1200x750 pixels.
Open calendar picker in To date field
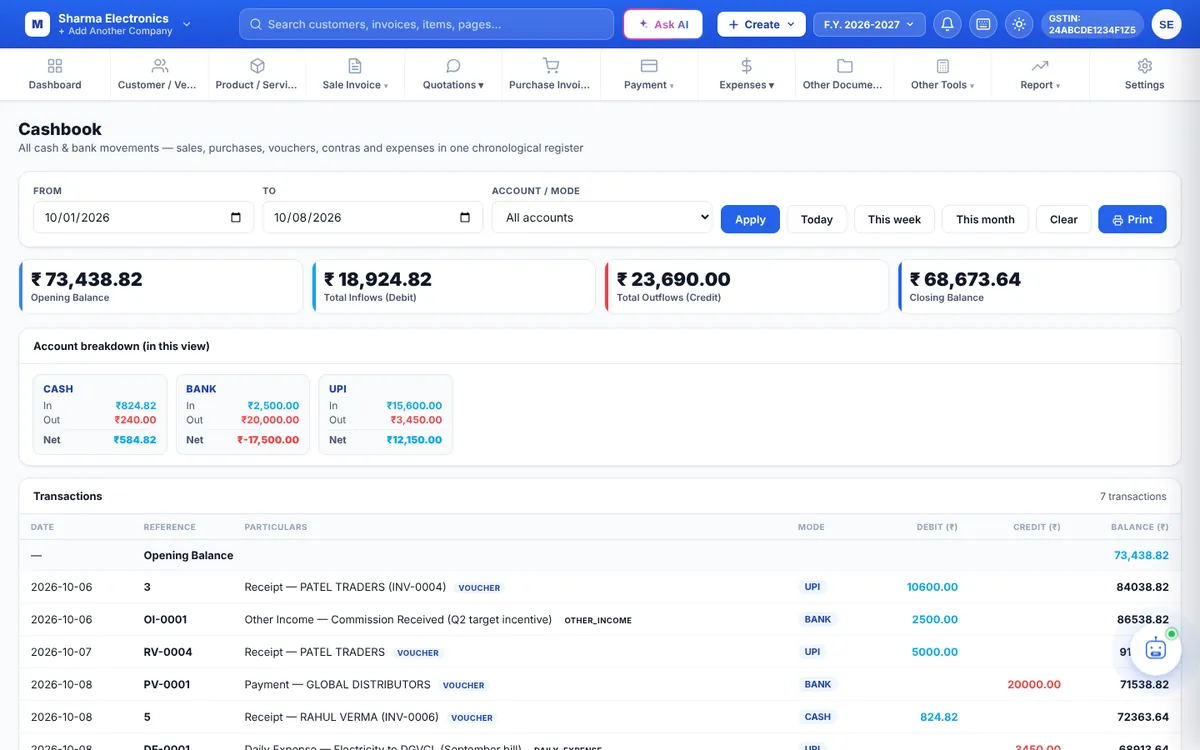point(465,218)
